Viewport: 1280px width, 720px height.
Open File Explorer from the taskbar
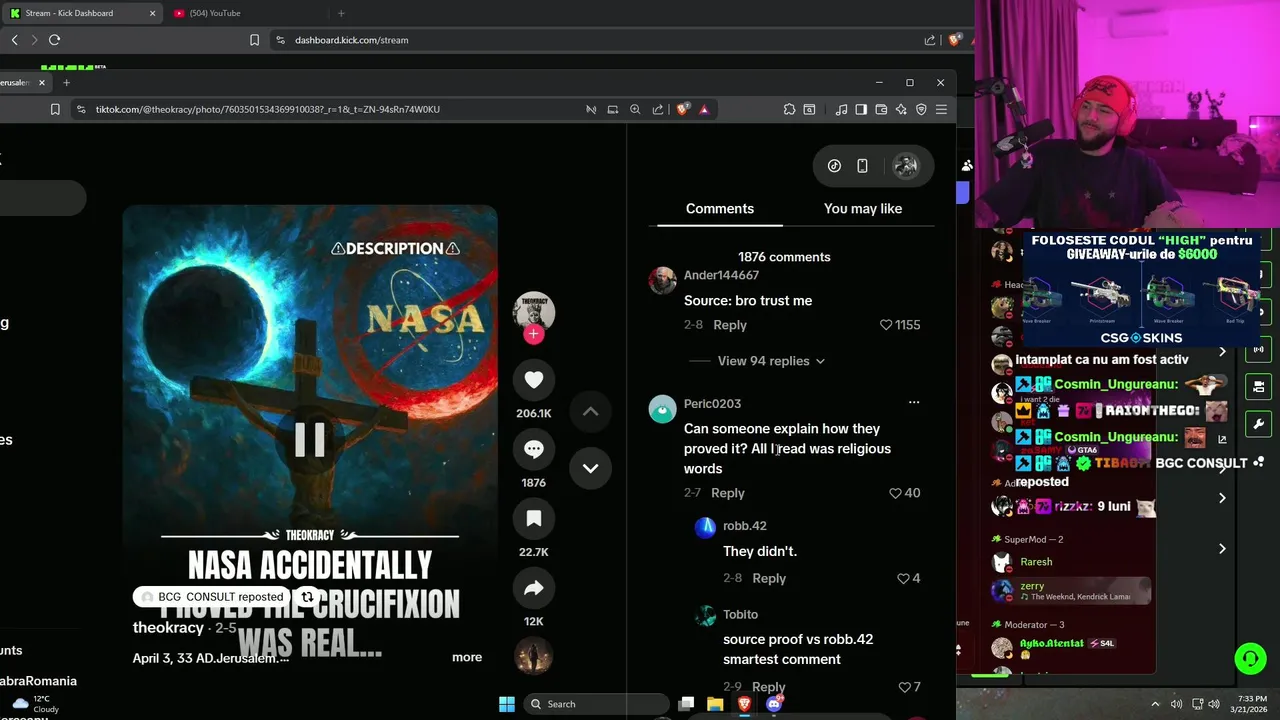tap(715, 704)
